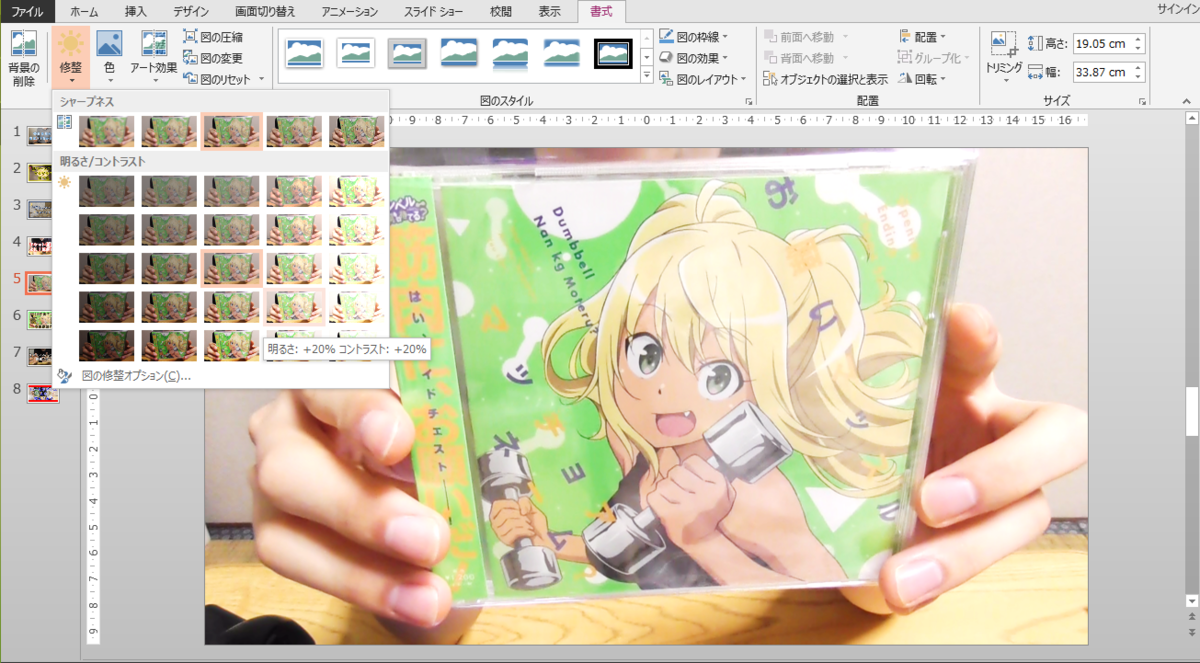Expand the 図のリセット dropdown arrow
This screenshot has width=1200, height=663.
coord(262,79)
